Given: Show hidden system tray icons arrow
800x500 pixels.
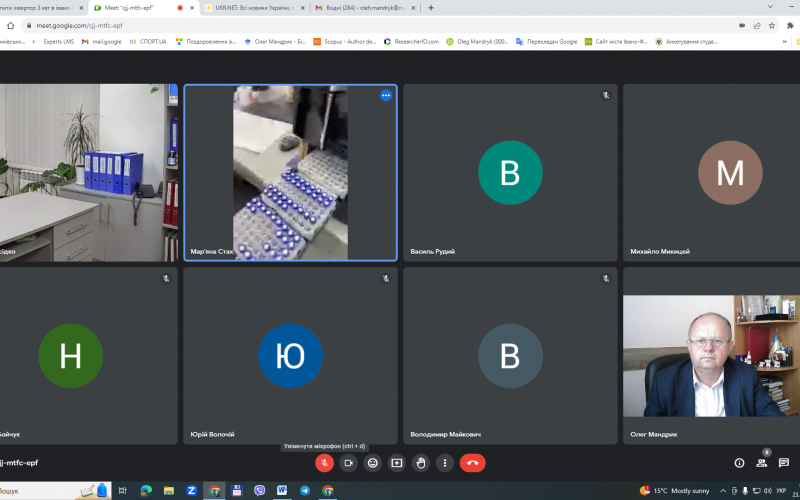Looking at the screenshot, I should [723, 491].
